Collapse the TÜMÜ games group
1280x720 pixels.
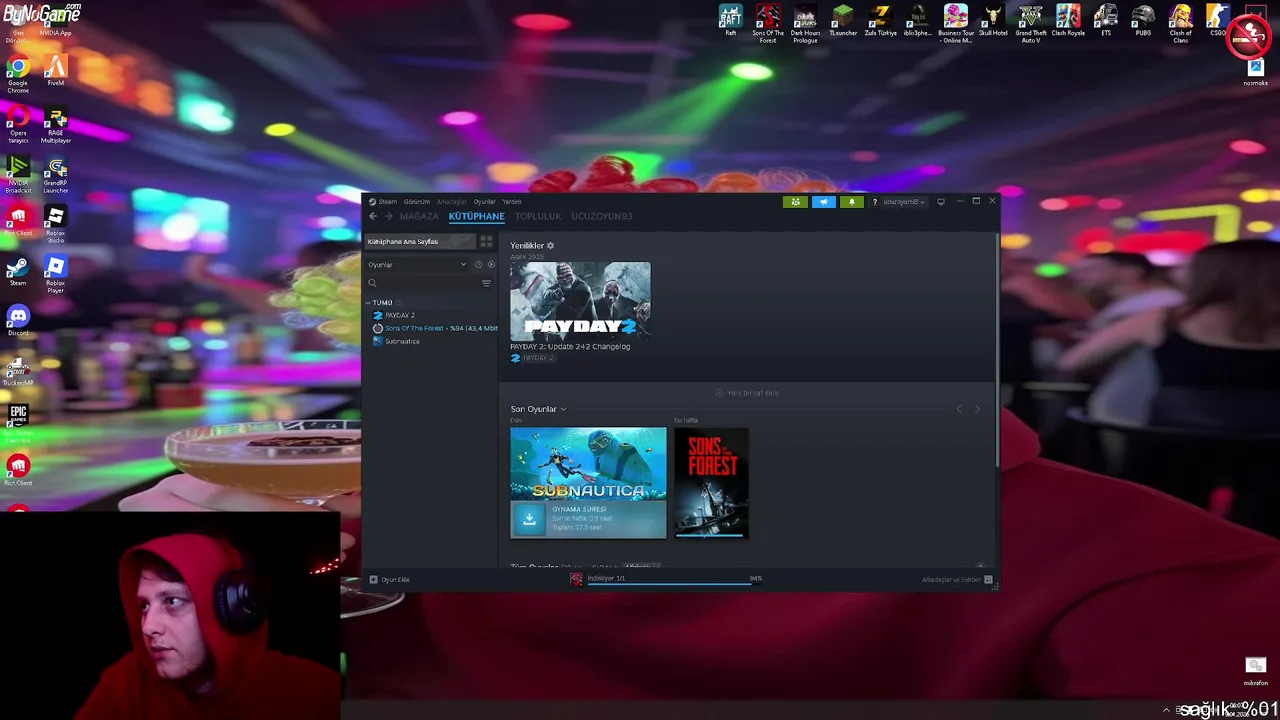click(x=368, y=302)
